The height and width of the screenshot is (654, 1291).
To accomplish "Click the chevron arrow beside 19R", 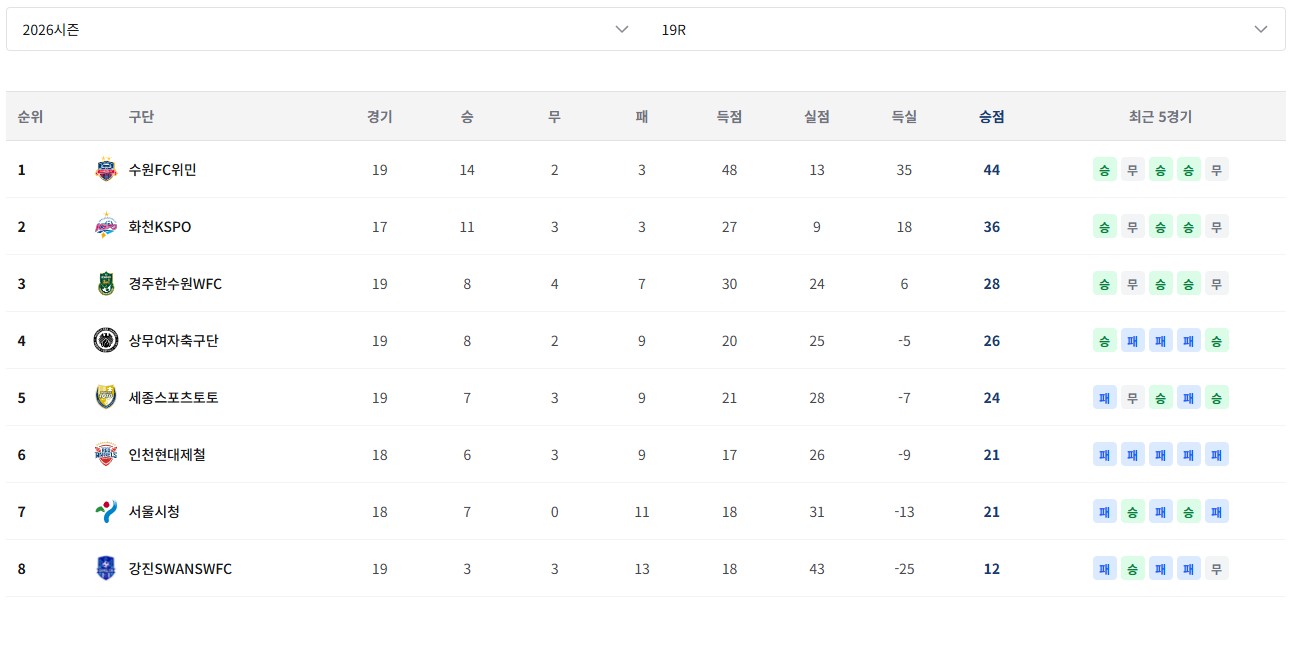I will tap(1261, 29).
